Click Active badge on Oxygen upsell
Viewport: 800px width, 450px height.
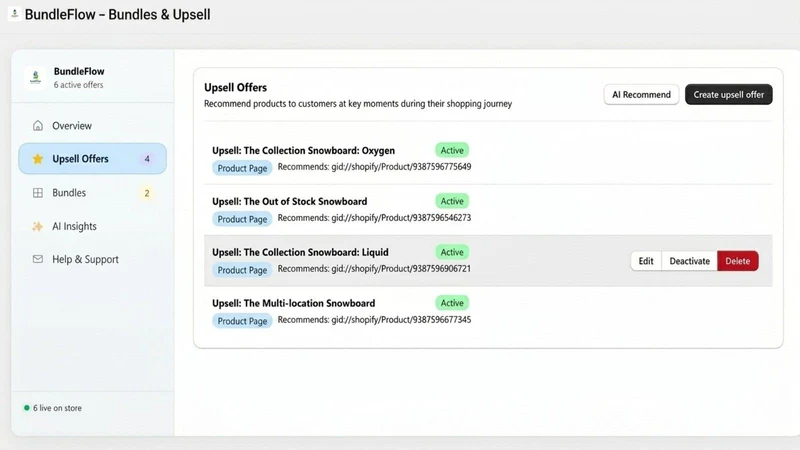point(452,150)
